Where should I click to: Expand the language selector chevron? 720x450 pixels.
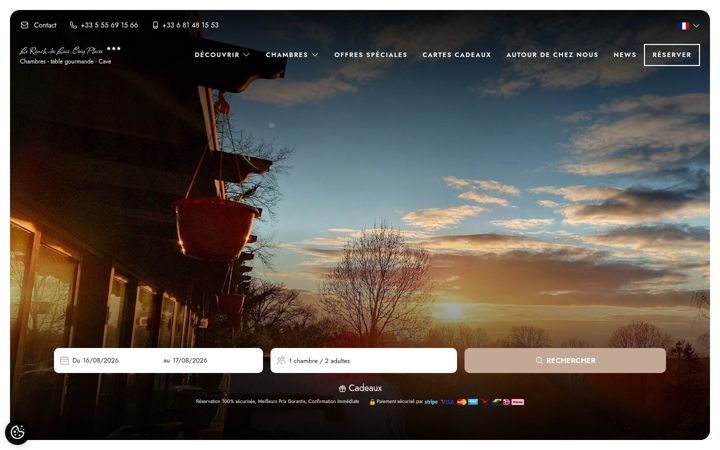tap(696, 26)
